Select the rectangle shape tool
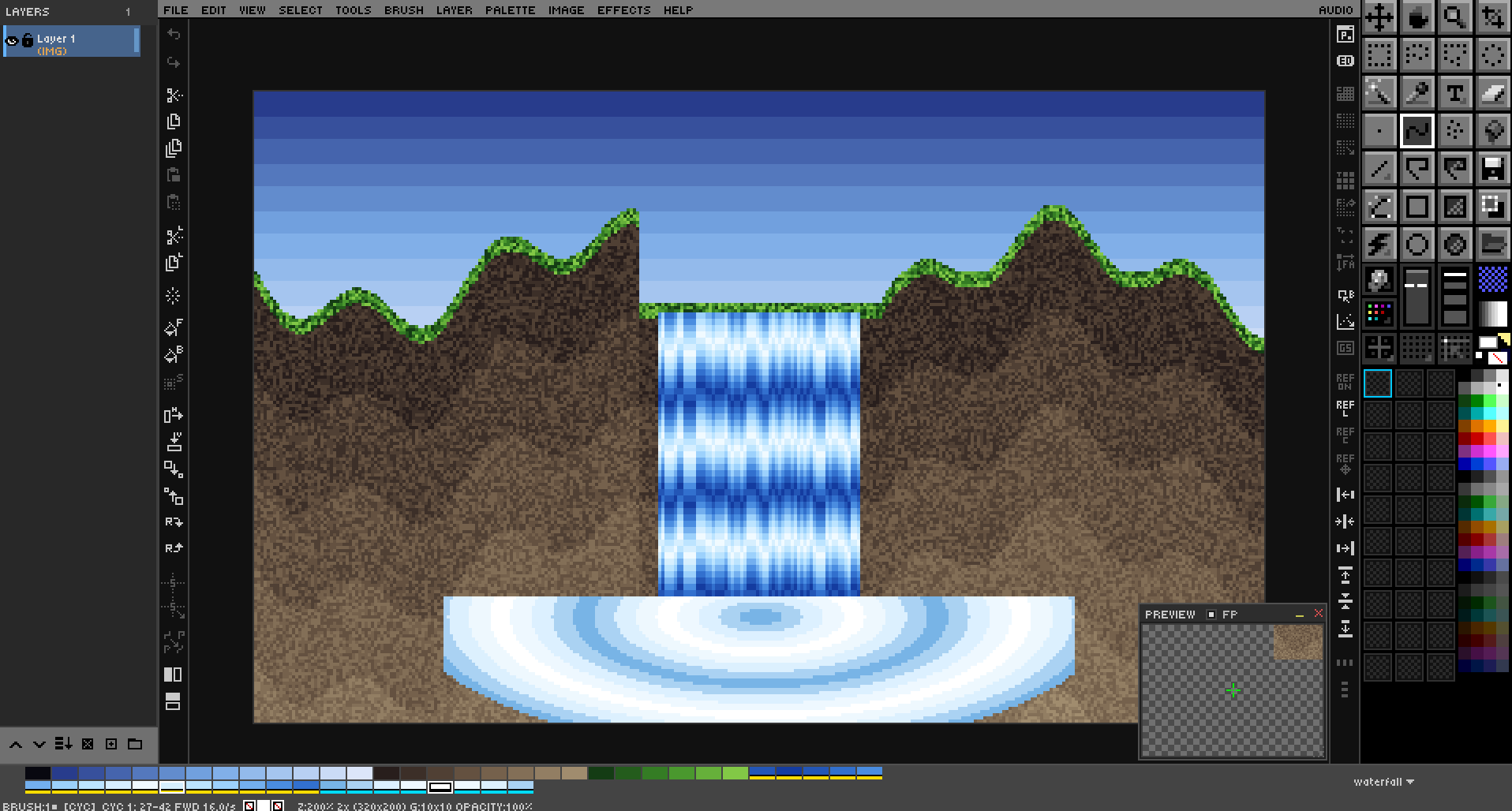This screenshot has width=1512, height=811. 1417,206
